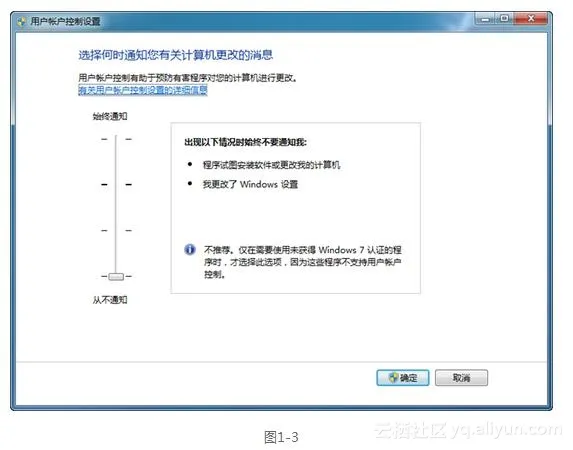Minimize the 用户帐户控制设置 window

click(485, 19)
